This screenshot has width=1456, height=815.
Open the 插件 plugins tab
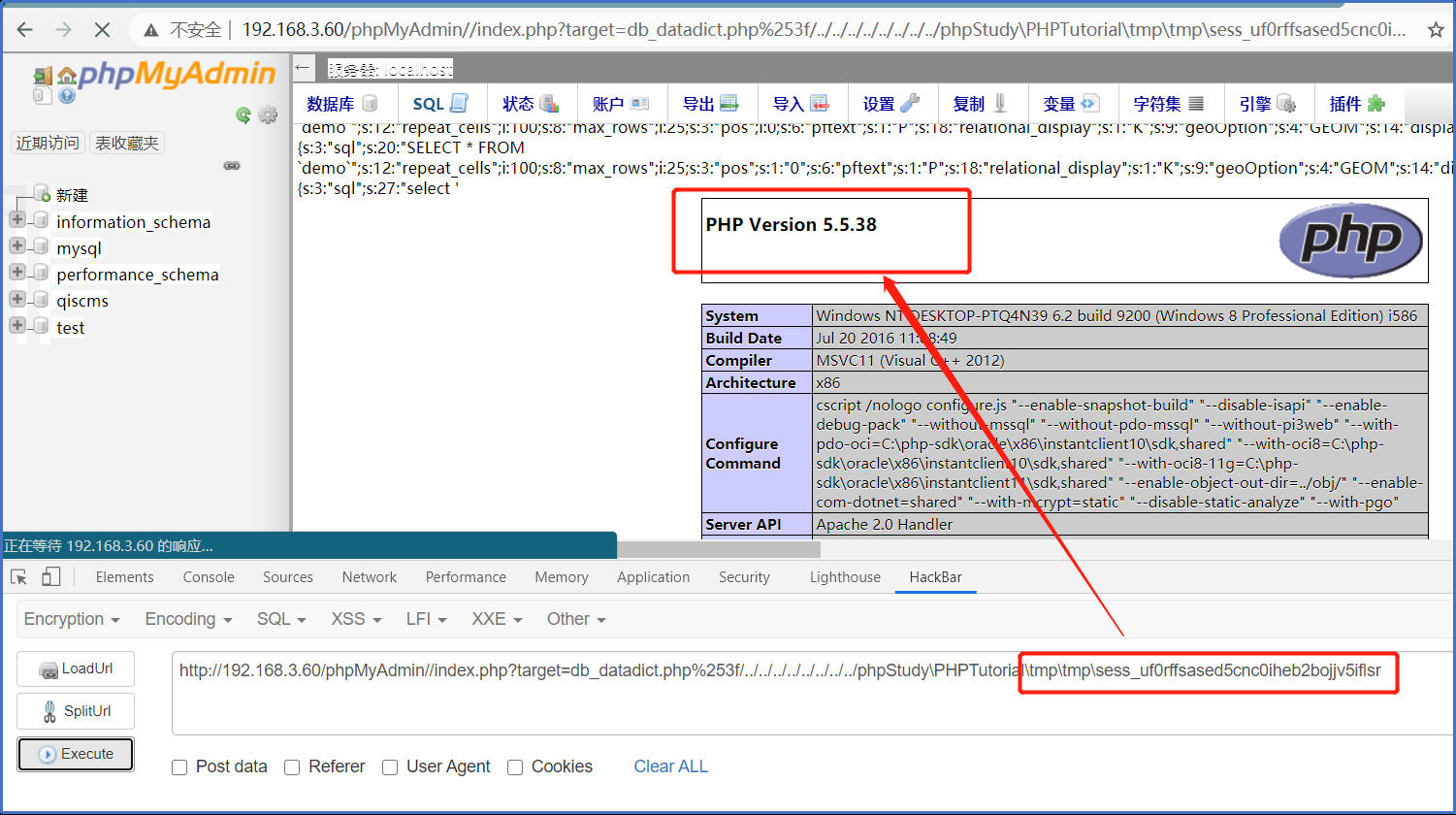click(1357, 104)
